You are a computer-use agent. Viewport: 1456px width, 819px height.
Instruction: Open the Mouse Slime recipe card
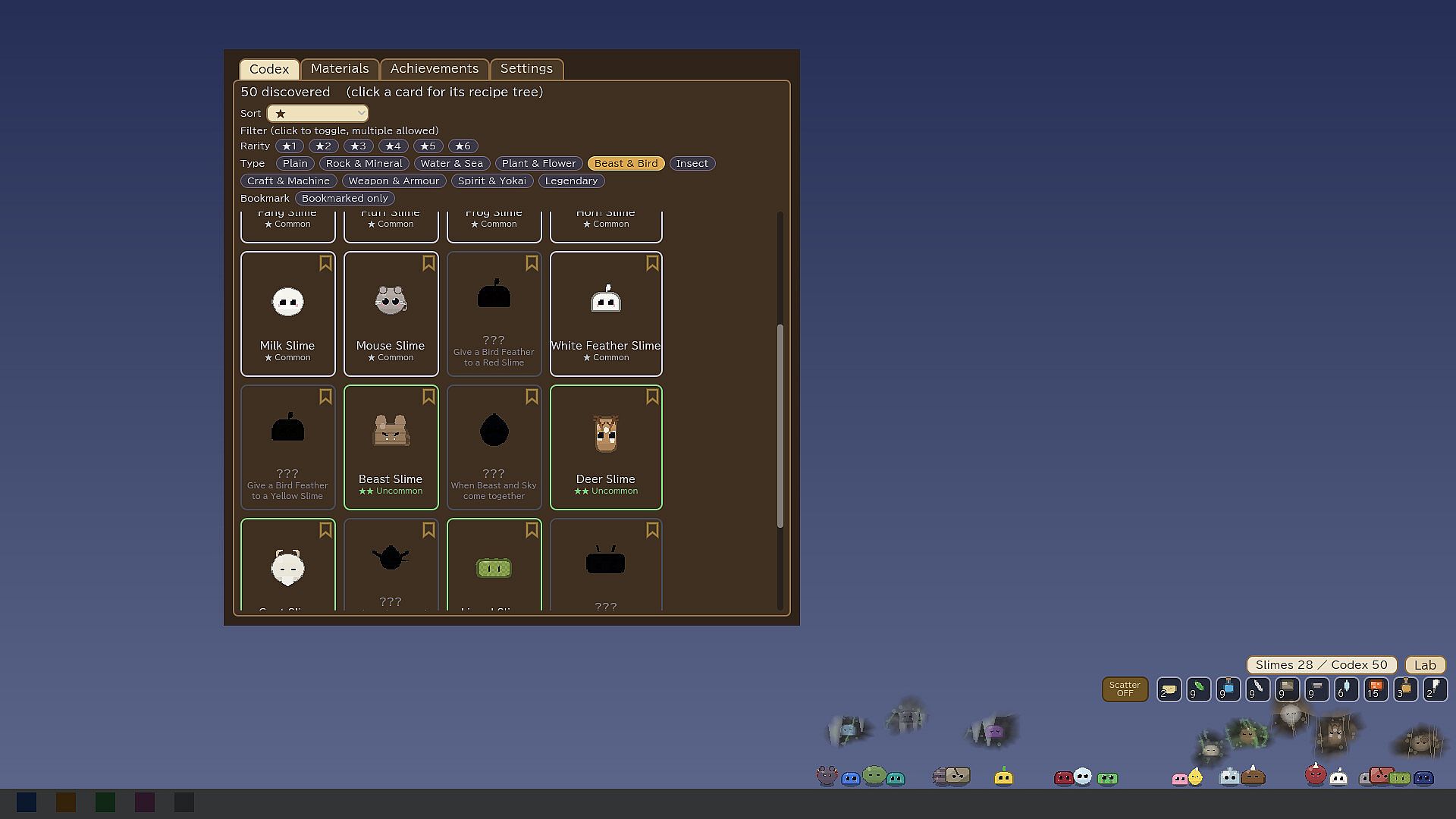pos(391,314)
